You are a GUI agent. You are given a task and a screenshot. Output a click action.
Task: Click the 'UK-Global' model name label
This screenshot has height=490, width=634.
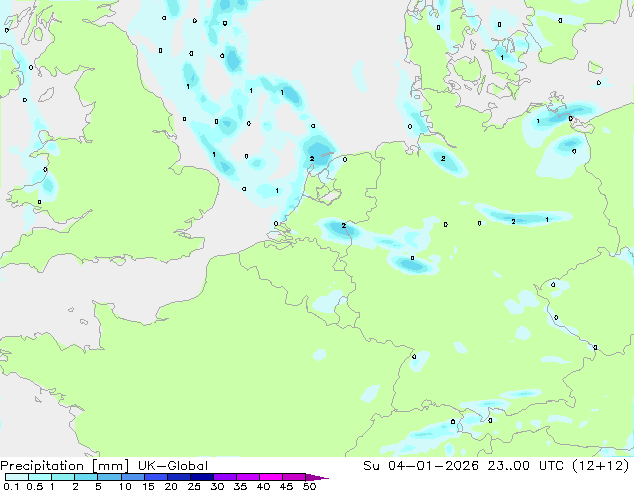point(173,466)
